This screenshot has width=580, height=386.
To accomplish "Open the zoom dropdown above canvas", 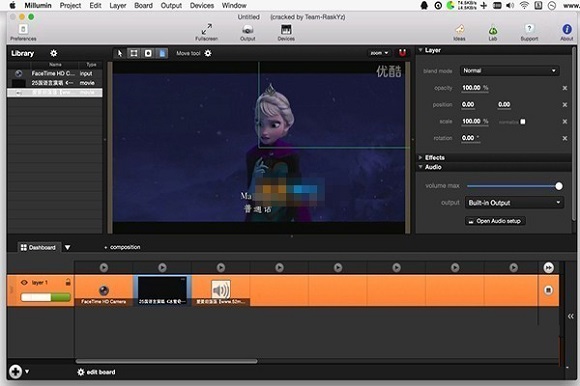I will coord(380,53).
